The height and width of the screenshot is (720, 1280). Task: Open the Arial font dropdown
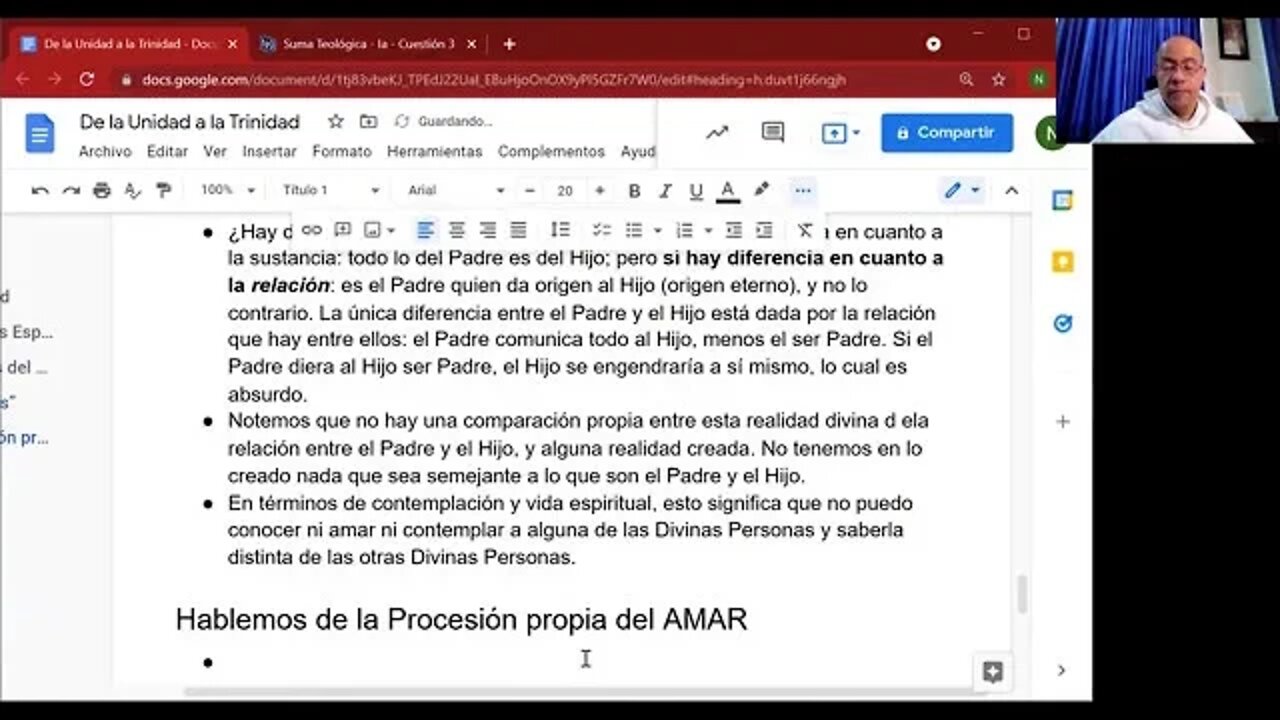(x=456, y=190)
